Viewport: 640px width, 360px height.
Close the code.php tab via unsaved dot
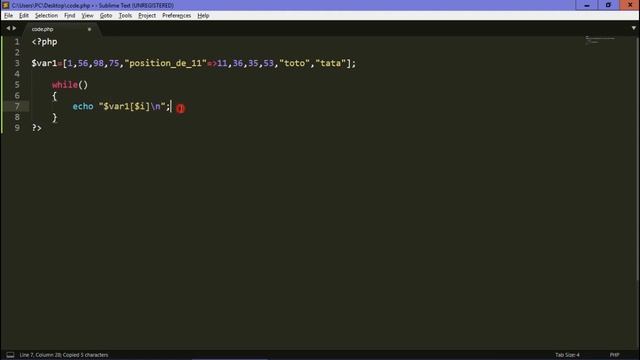point(89,29)
